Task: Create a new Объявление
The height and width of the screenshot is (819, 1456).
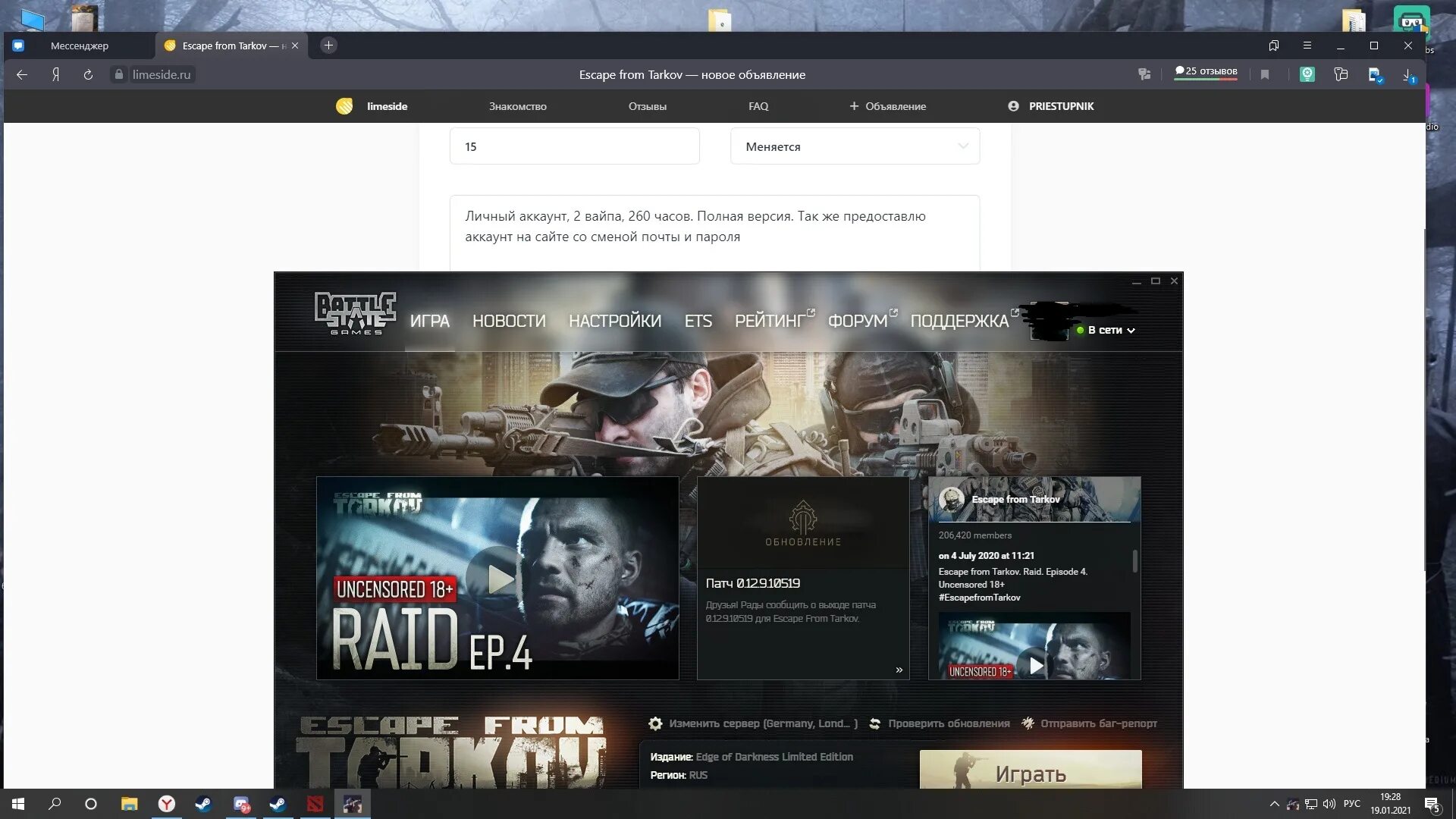Action: (887, 106)
